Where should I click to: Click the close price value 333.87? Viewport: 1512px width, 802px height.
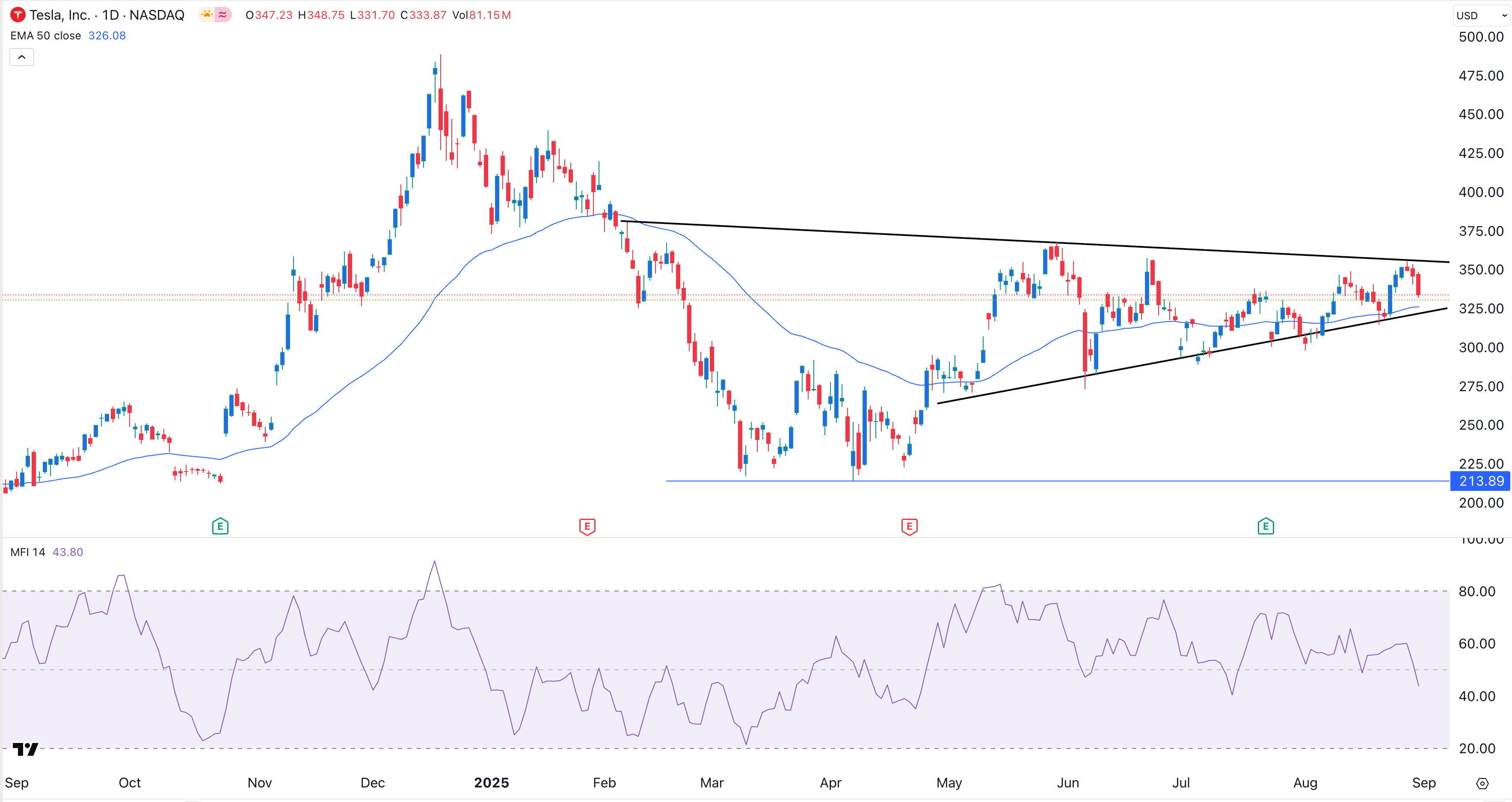pos(428,15)
